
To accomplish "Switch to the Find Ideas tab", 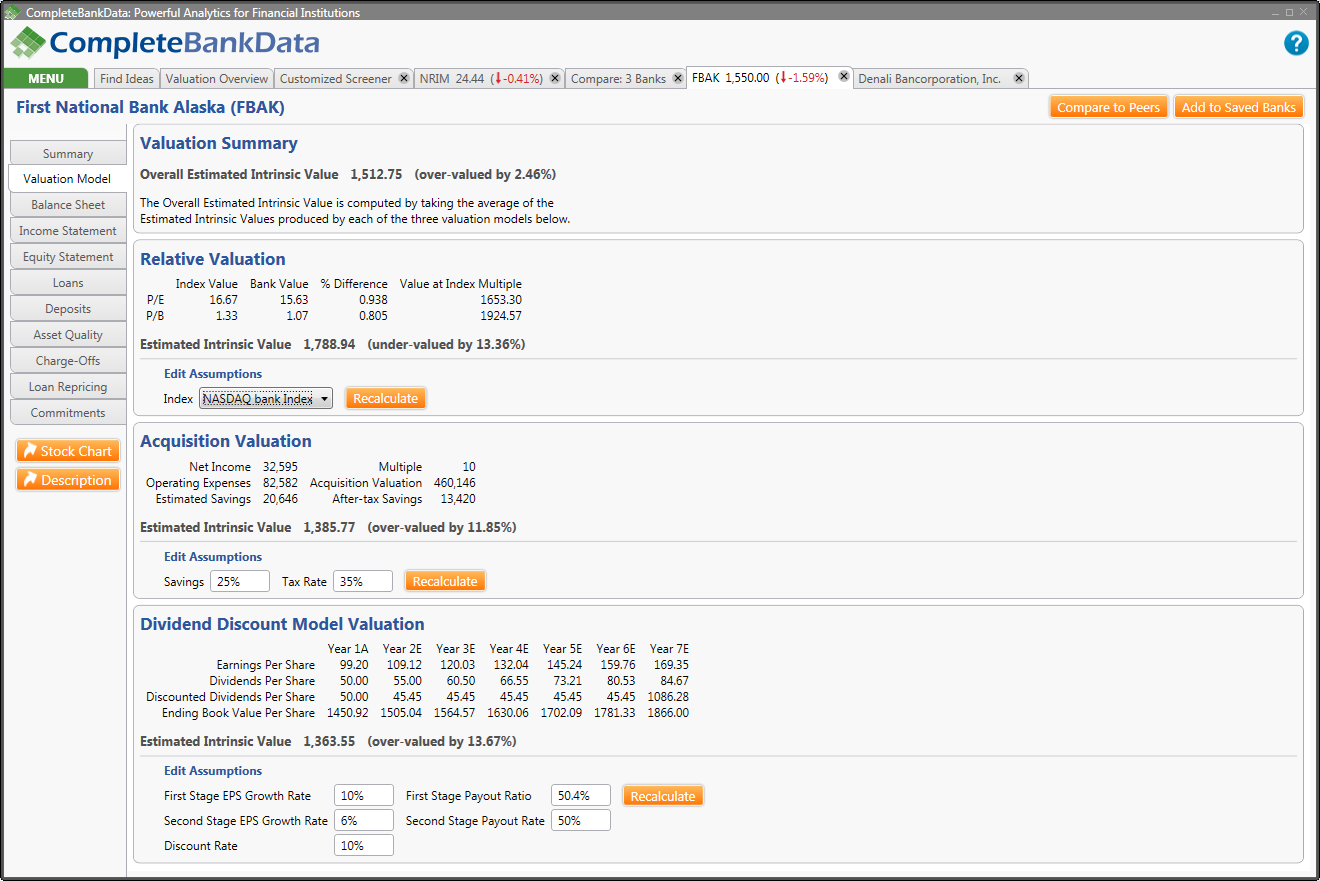I will (127, 78).
